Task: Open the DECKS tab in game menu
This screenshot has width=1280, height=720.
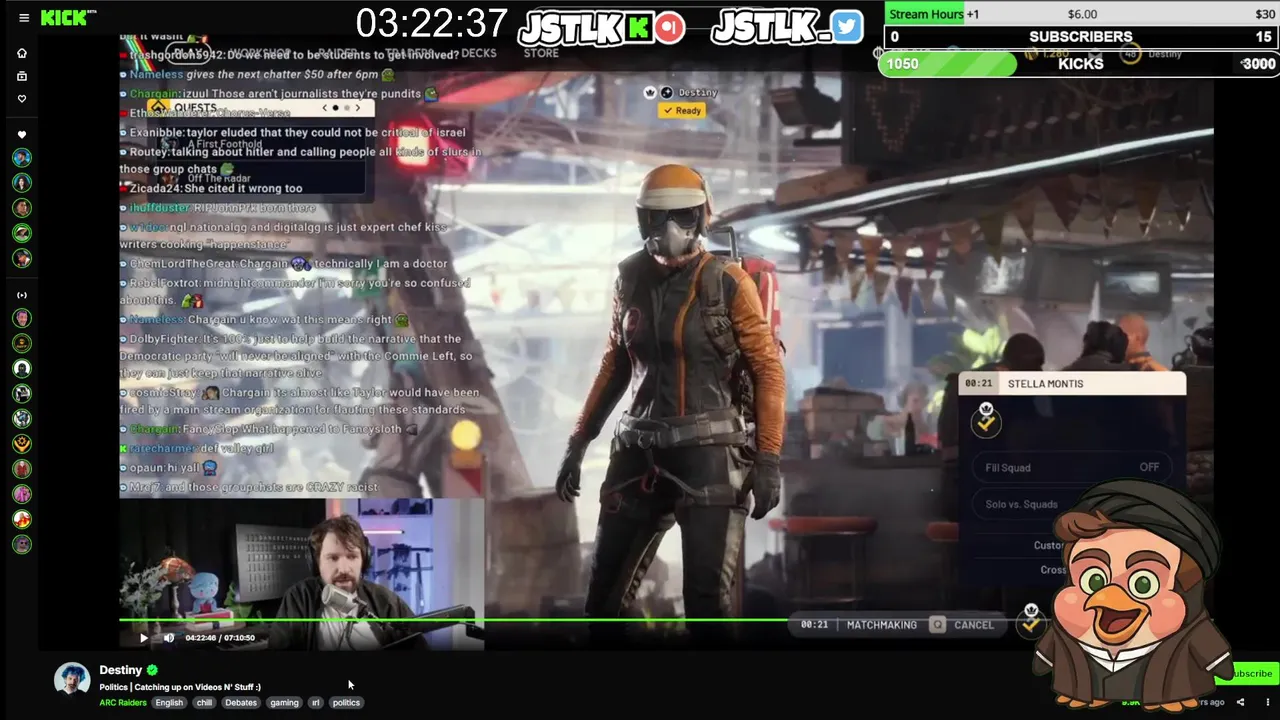Action: point(479,53)
